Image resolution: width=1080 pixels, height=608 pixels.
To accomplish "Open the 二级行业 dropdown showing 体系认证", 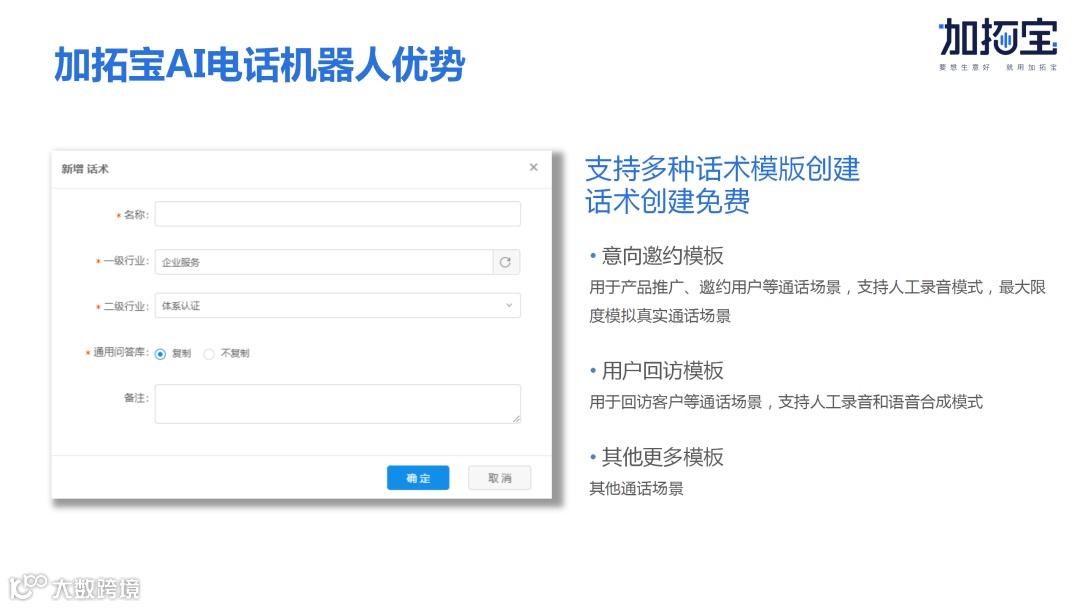I will [x=338, y=306].
